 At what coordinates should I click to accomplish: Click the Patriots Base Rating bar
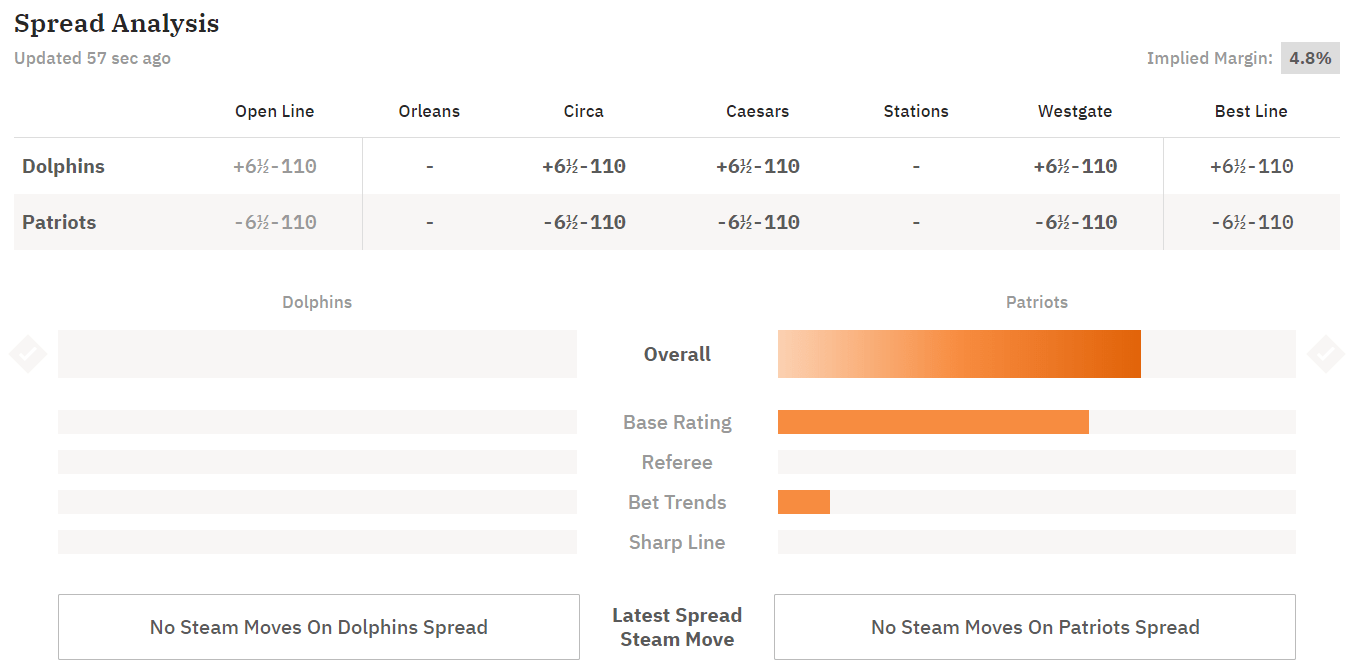(933, 422)
